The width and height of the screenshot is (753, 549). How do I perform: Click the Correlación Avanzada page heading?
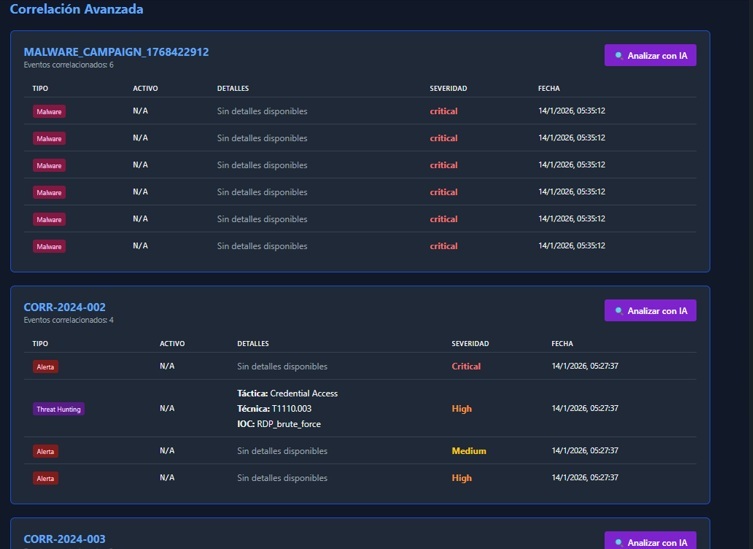click(76, 10)
